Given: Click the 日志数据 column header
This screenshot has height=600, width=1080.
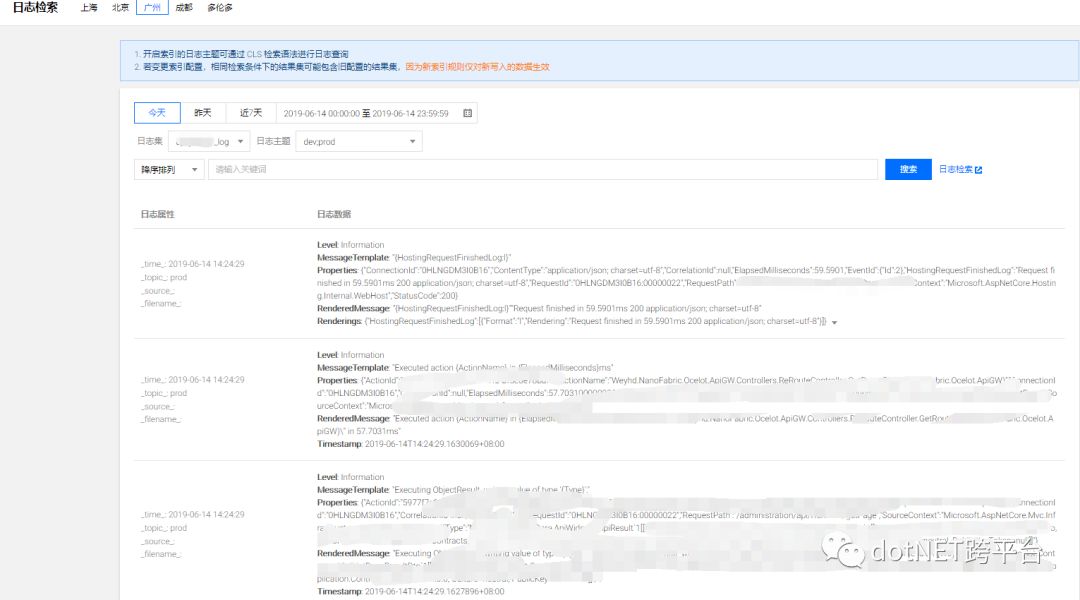Looking at the screenshot, I should tap(334, 214).
